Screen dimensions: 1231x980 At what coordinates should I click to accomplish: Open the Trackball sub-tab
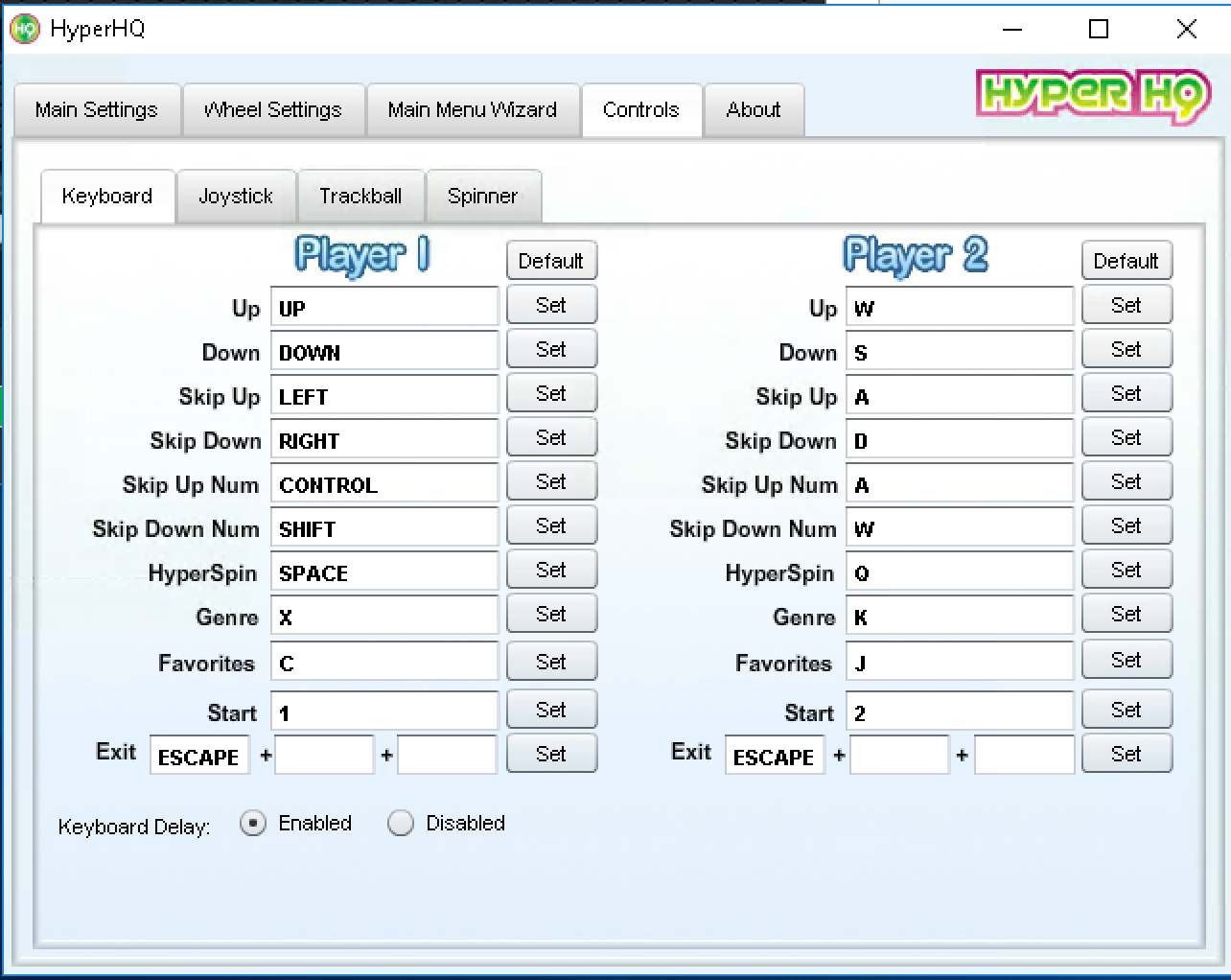coord(360,197)
